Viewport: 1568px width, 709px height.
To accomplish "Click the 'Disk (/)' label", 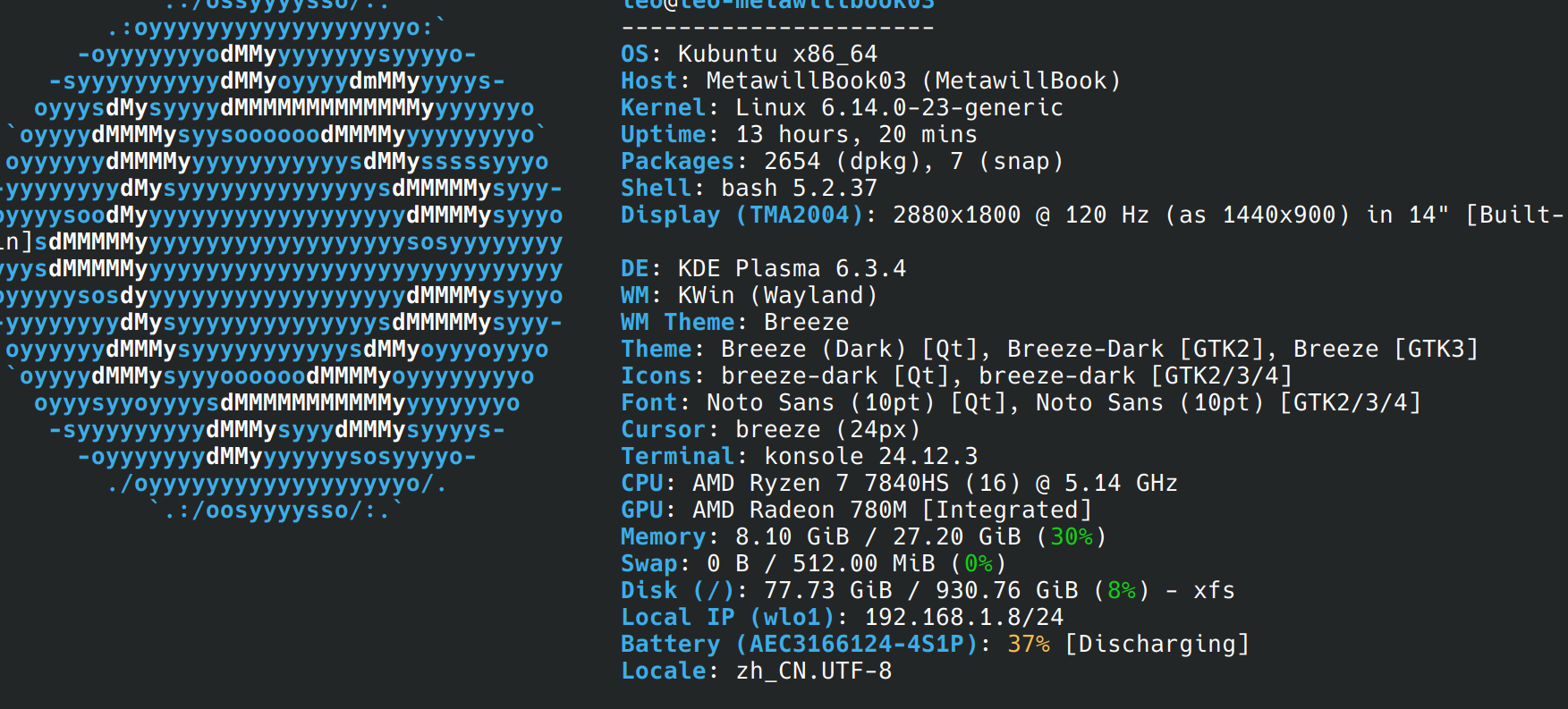I will click(678, 590).
